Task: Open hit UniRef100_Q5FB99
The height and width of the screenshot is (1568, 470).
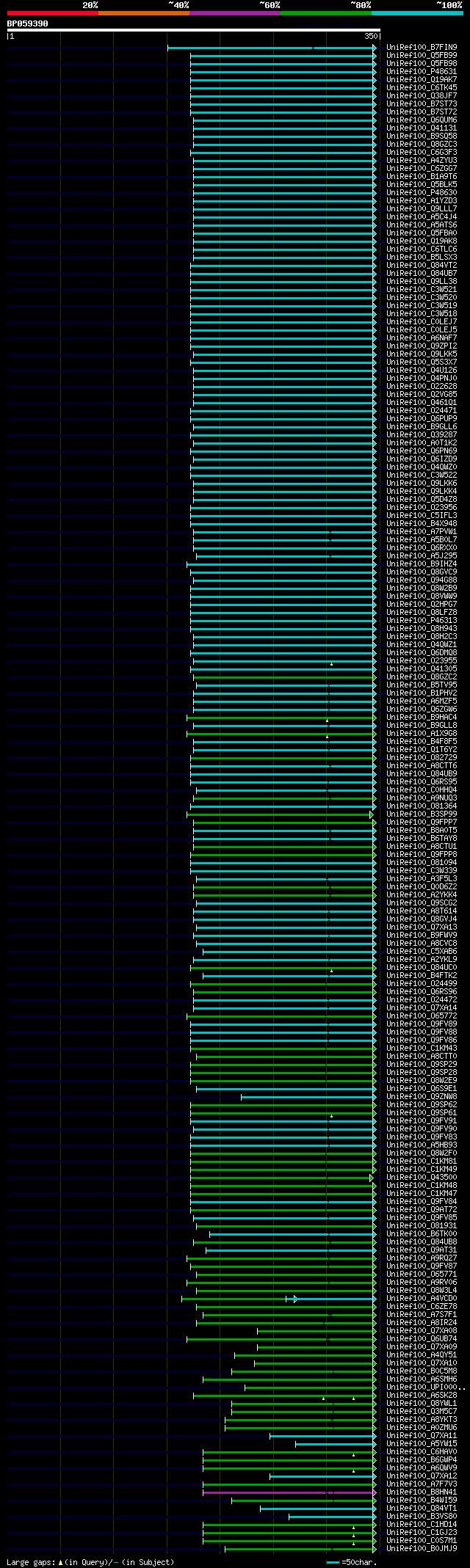Action: (x=422, y=56)
